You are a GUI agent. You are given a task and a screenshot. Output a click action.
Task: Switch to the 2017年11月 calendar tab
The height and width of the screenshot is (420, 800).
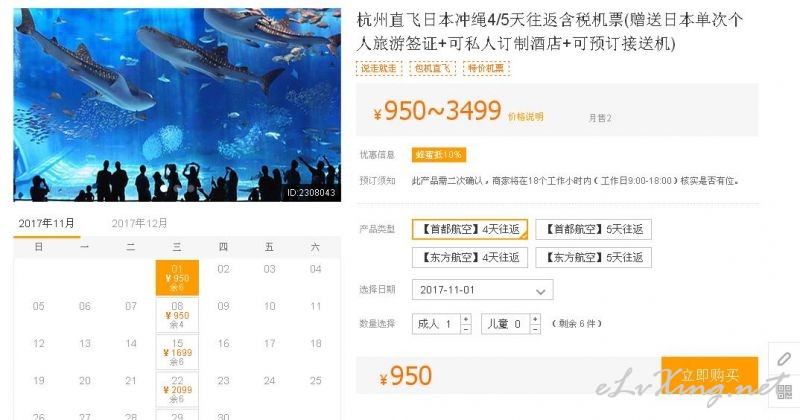pos(46,223)
